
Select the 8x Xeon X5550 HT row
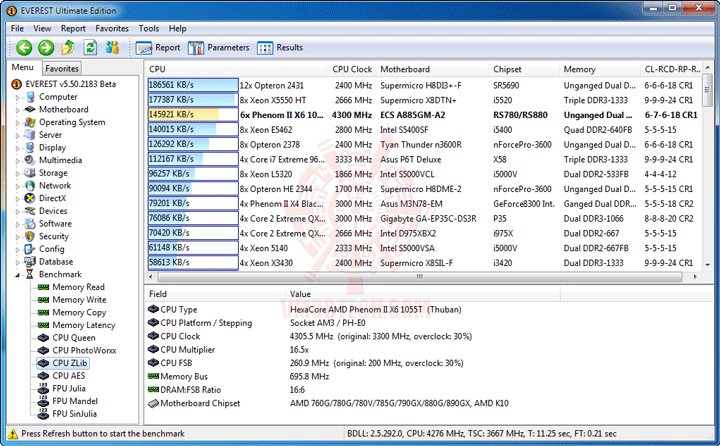coord(425,100)
